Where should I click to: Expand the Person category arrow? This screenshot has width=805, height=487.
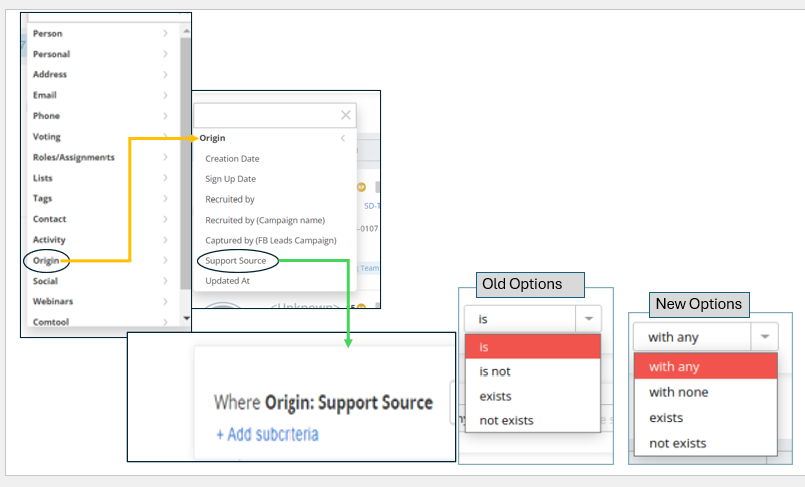[x=165, y=34]
